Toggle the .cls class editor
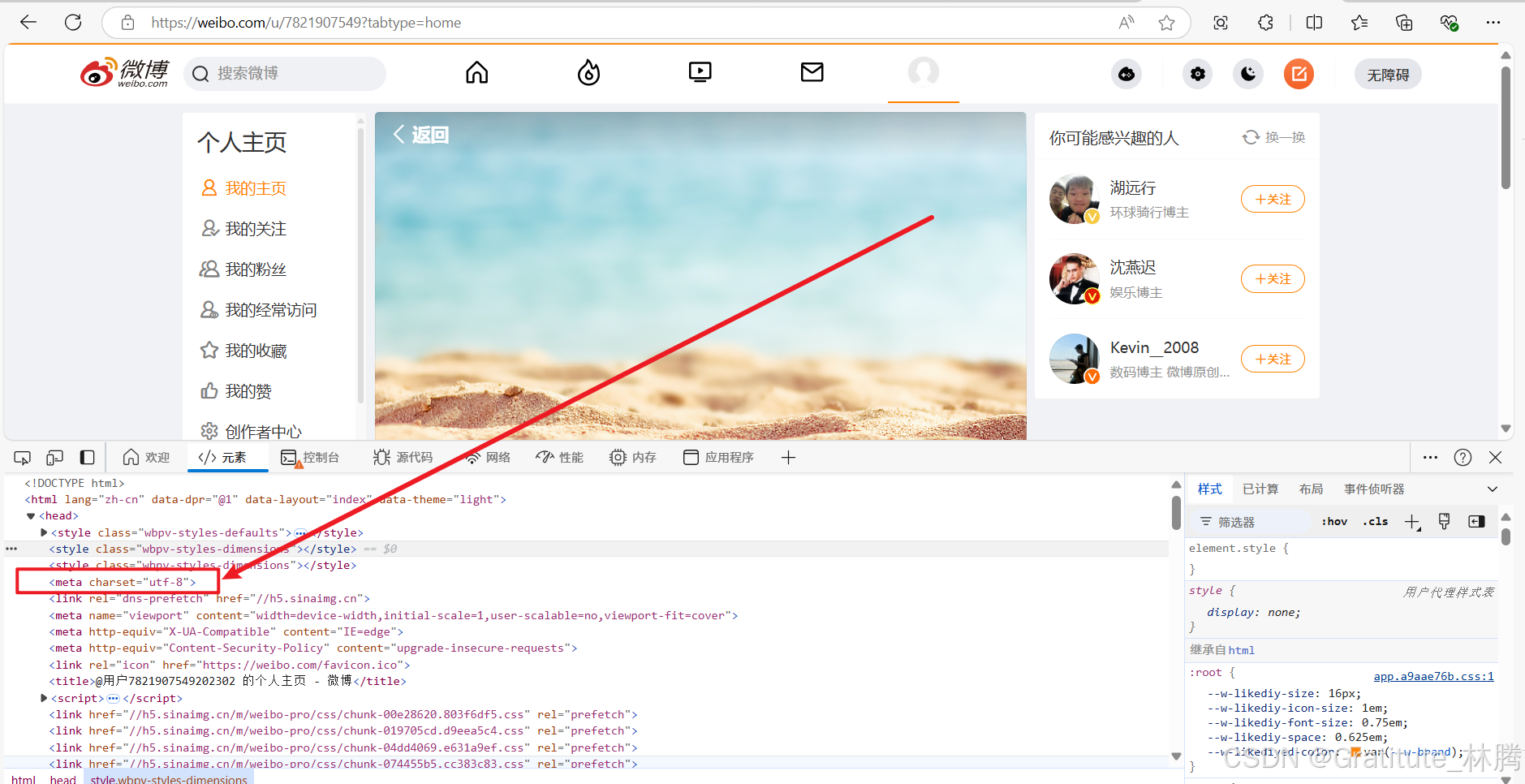 [x=1375, y=522]
